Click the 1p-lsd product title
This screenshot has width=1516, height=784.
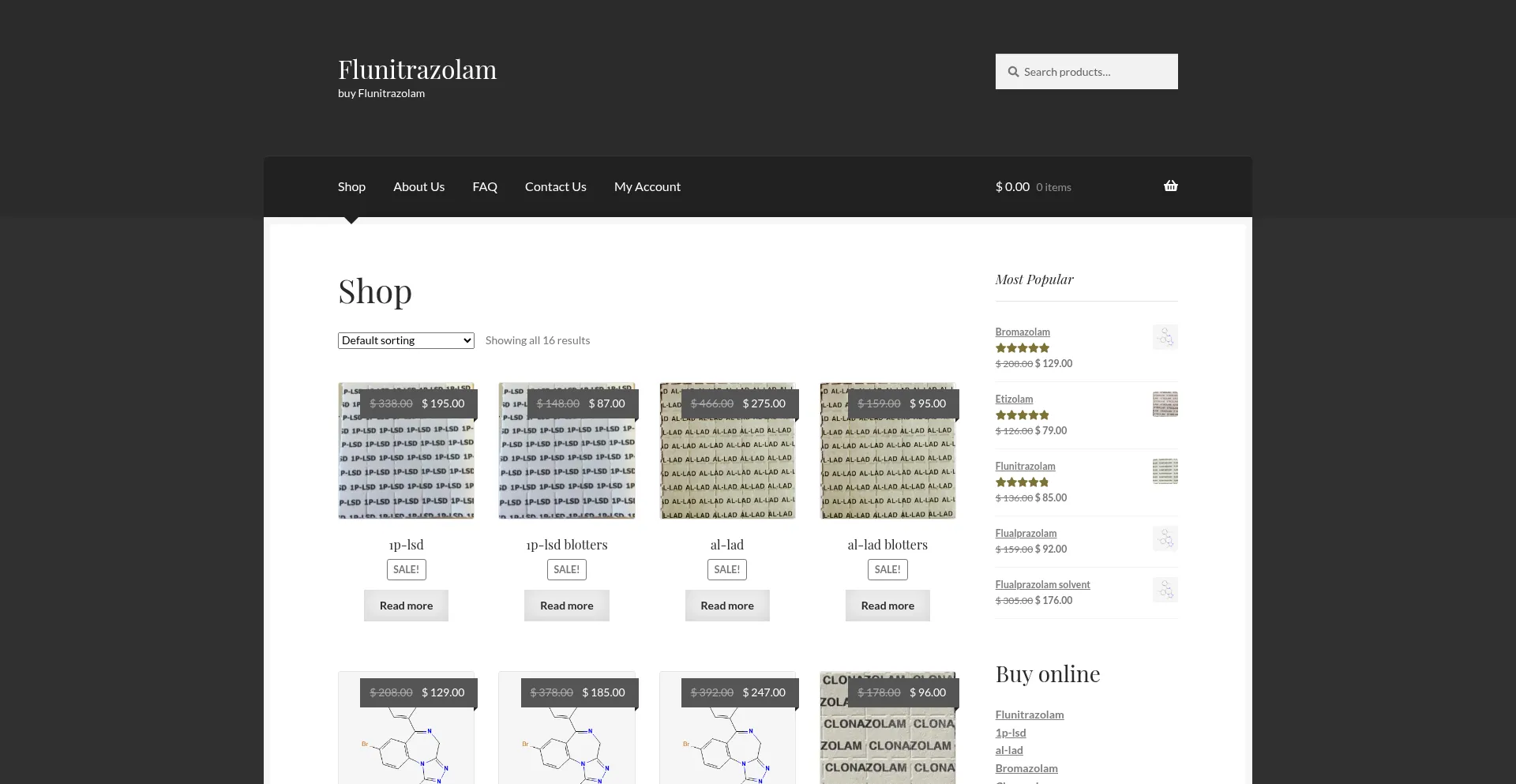406,545
